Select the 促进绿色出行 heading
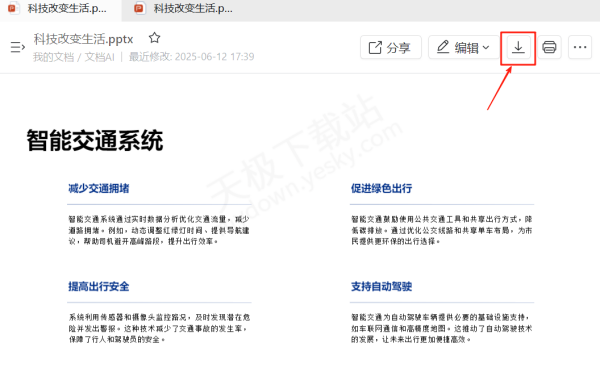 click(x=382, y=188)
